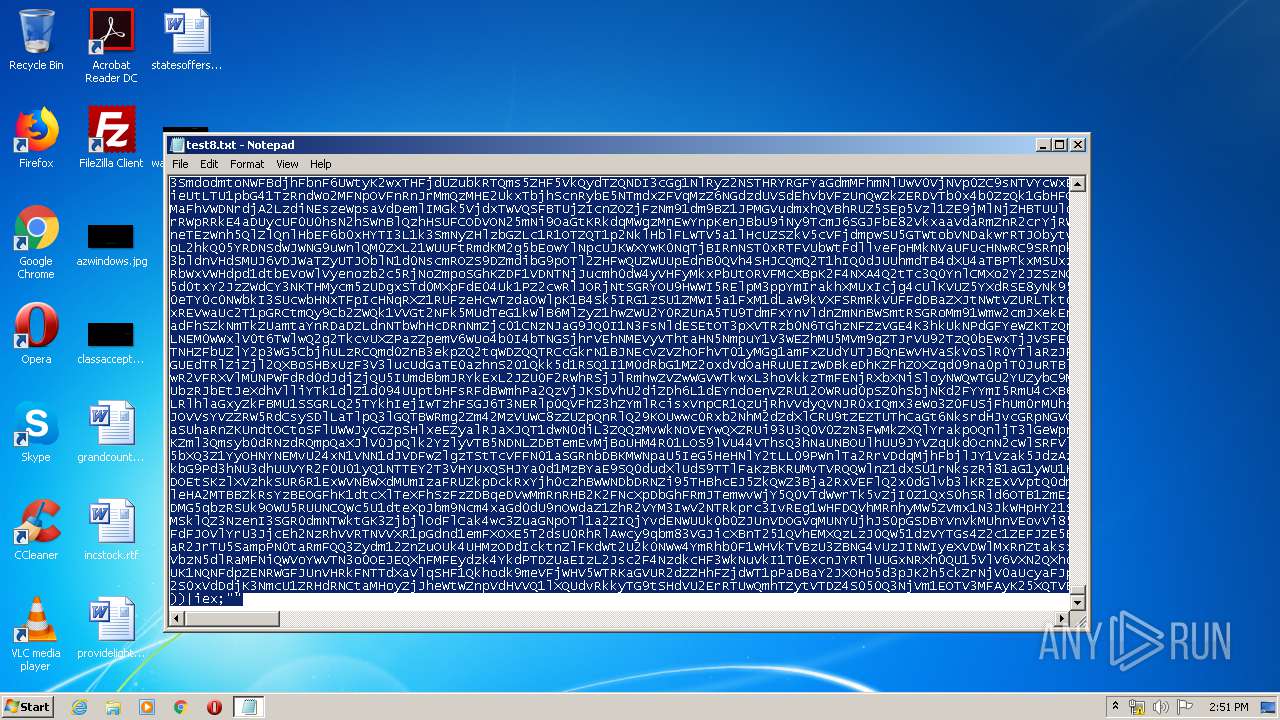Select the providelight Word document

(111, 628)
